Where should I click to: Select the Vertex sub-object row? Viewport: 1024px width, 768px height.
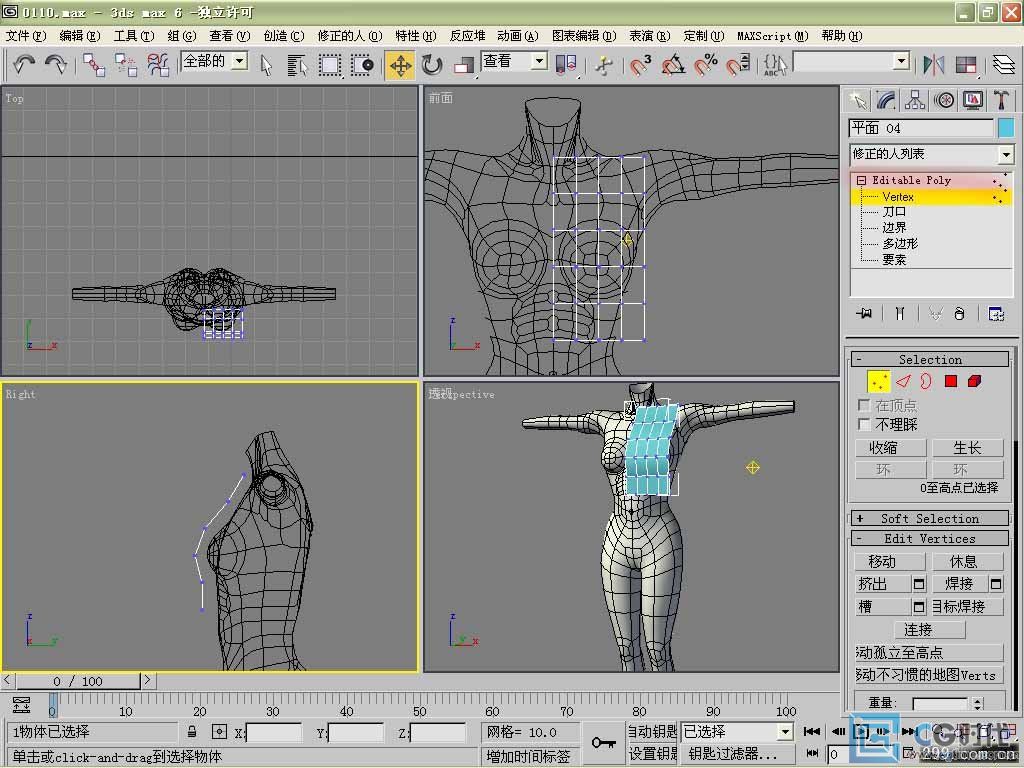931,197
